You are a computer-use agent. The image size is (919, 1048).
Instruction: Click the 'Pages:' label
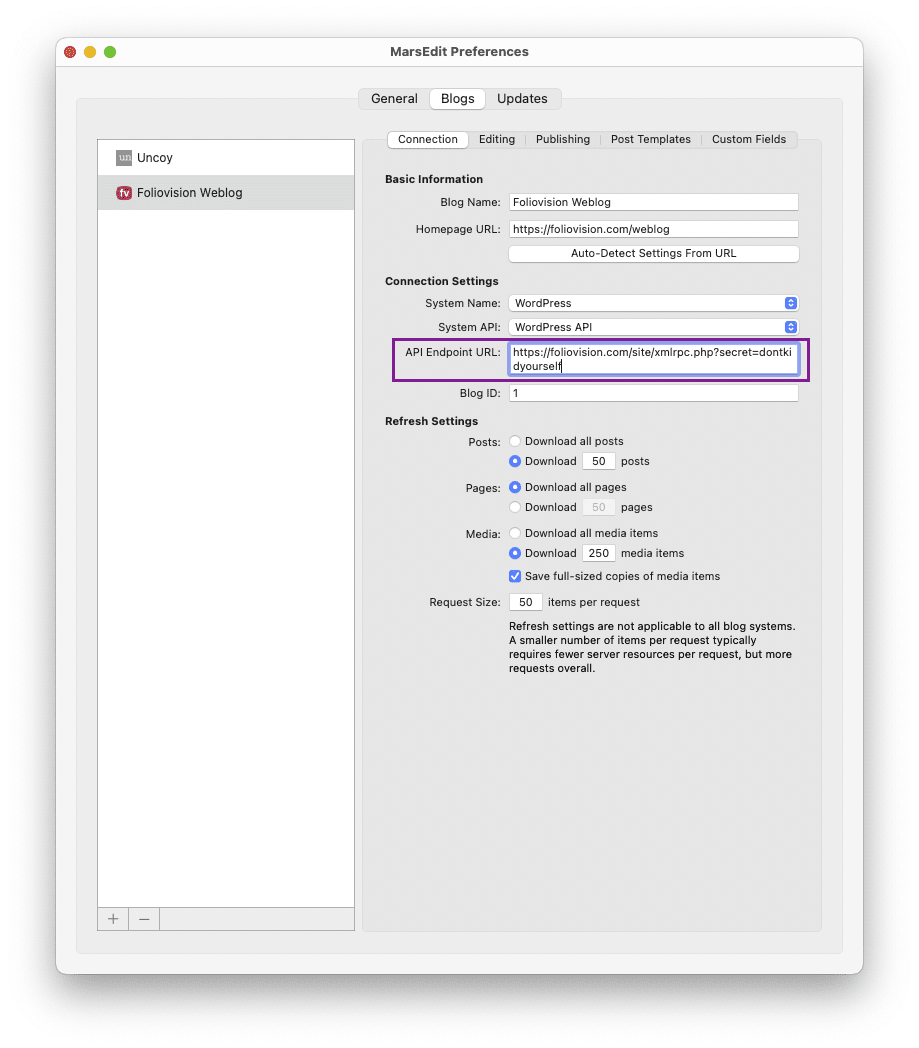click(483, 489)
